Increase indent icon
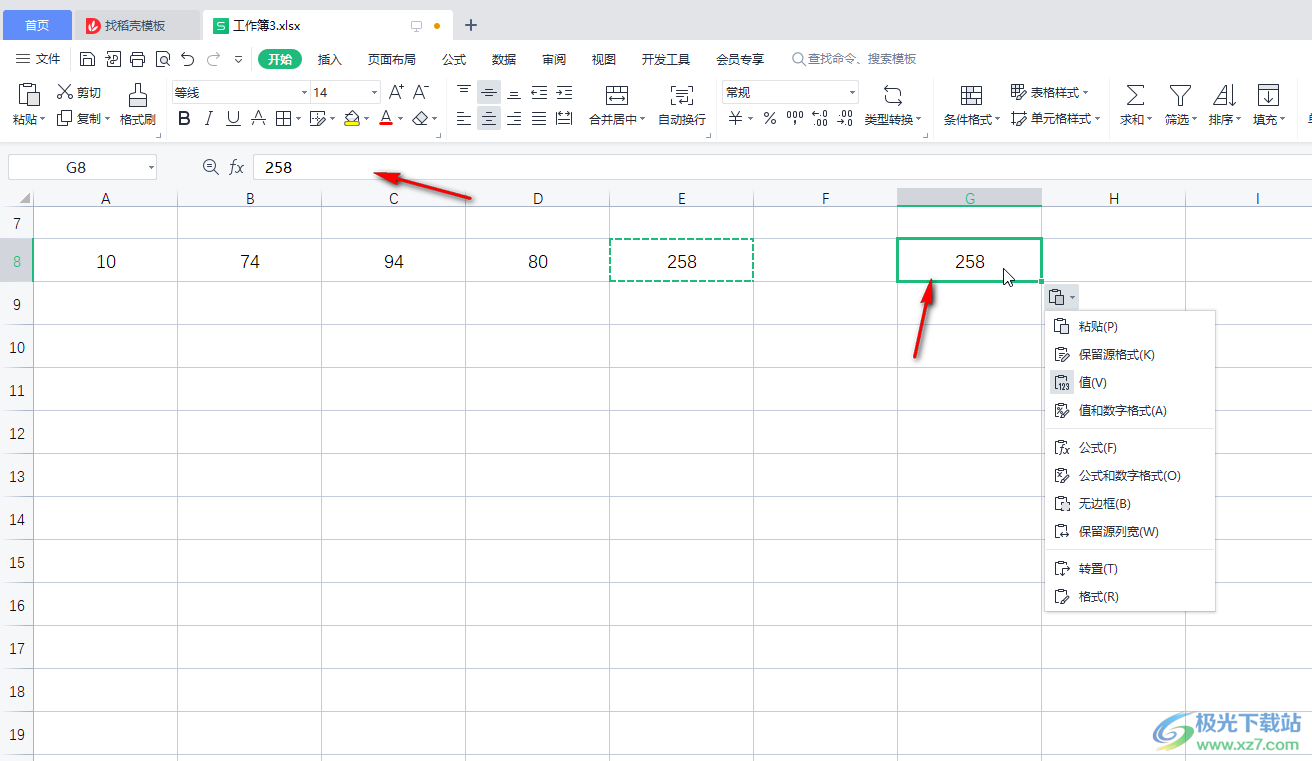 564,92
